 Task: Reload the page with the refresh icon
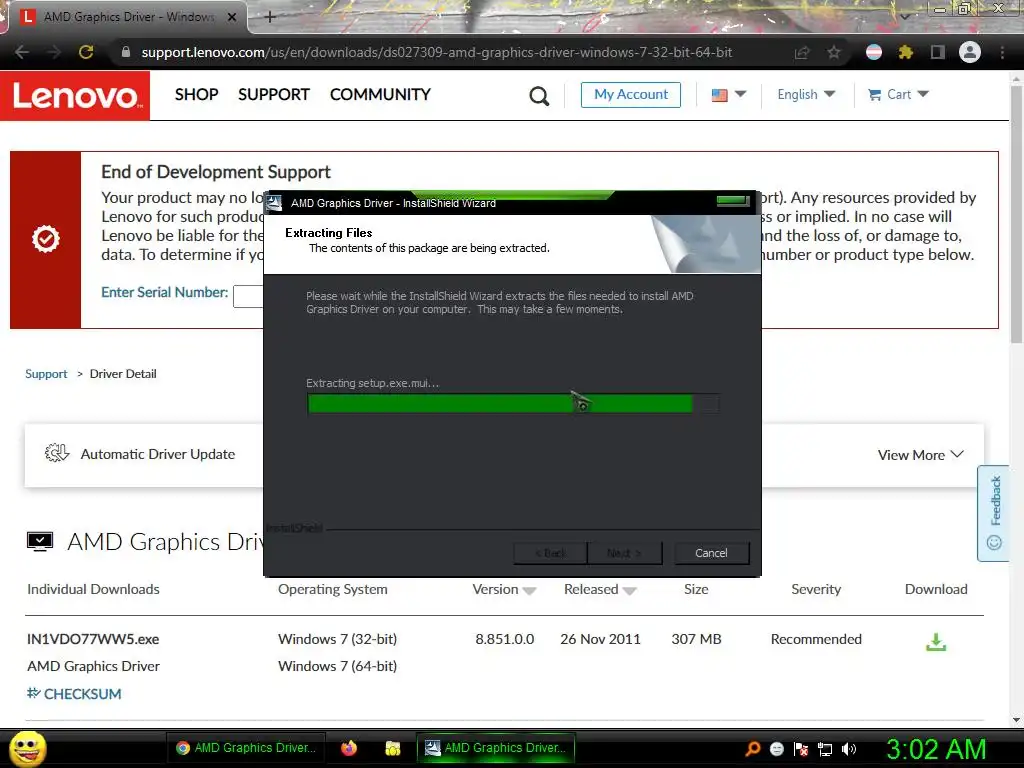pos(86,52)
